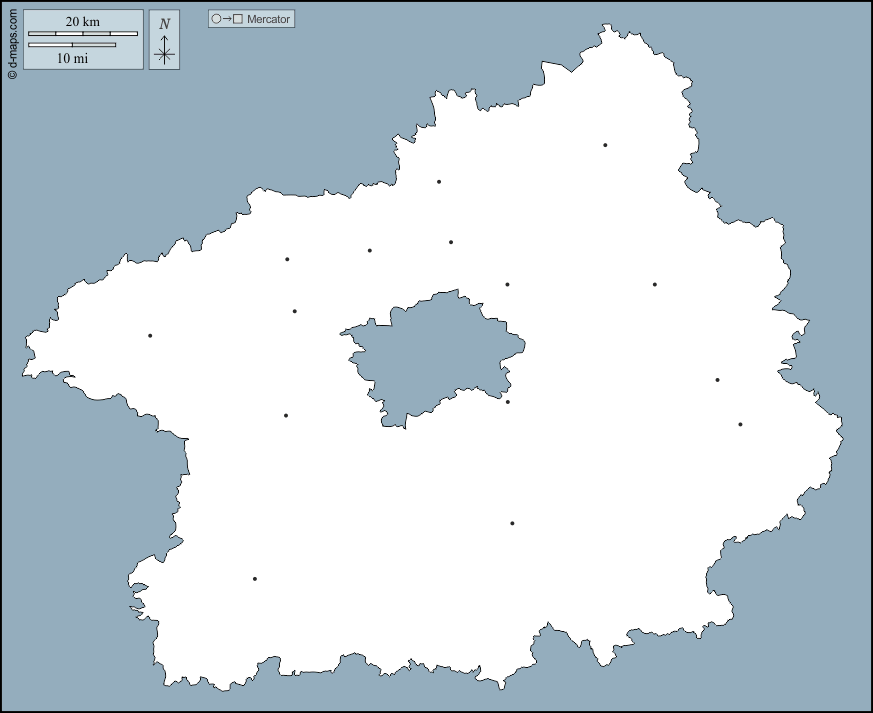Open the d-maps.com copyright link

[x=12, y=44]
